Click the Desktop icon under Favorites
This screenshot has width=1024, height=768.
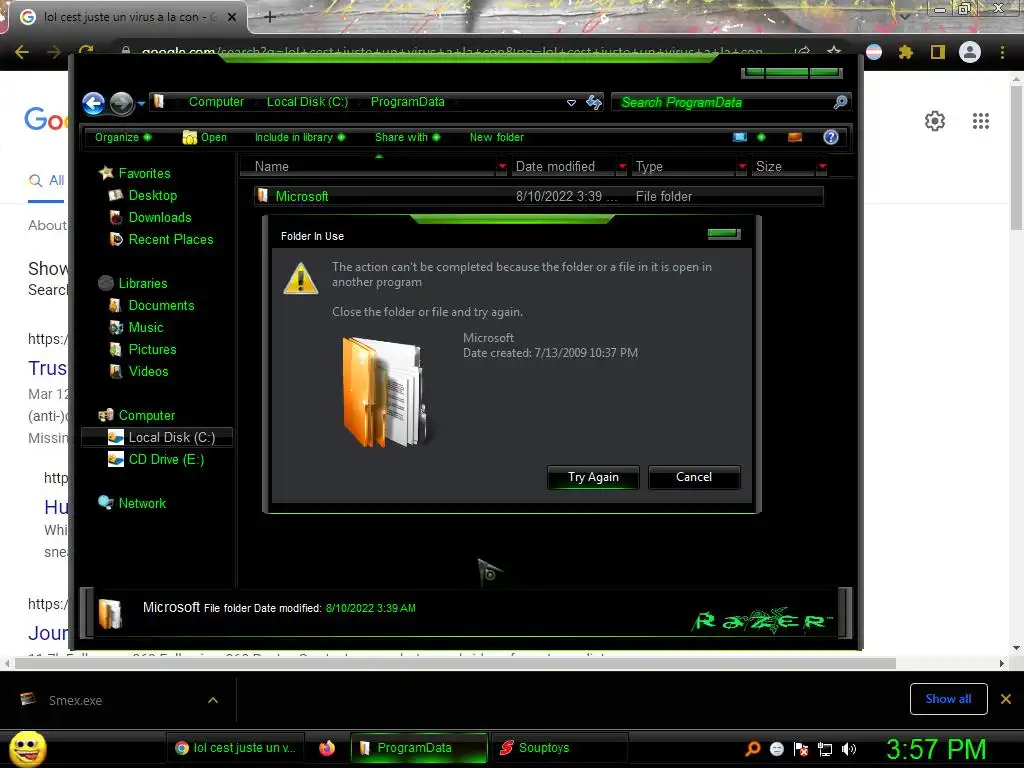(116, 195)
